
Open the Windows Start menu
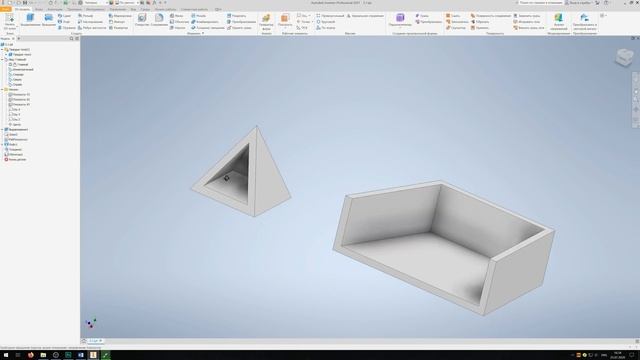tap(6, 355)
